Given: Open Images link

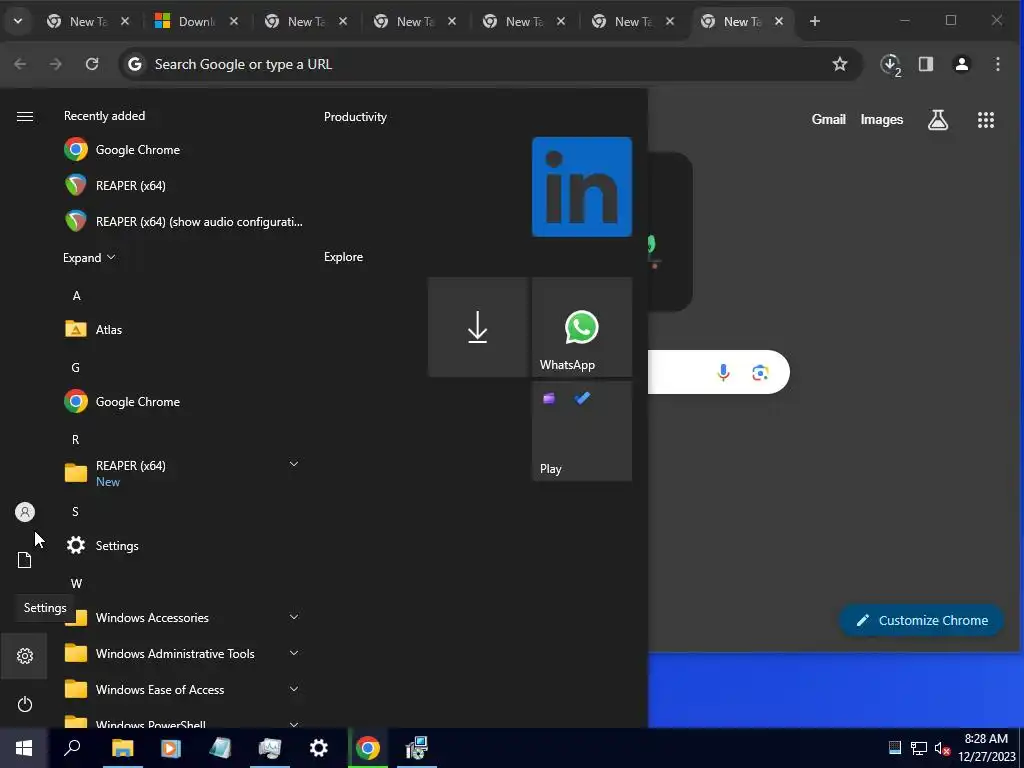Looking at the screenshot, I should click(x=882, y=120).
